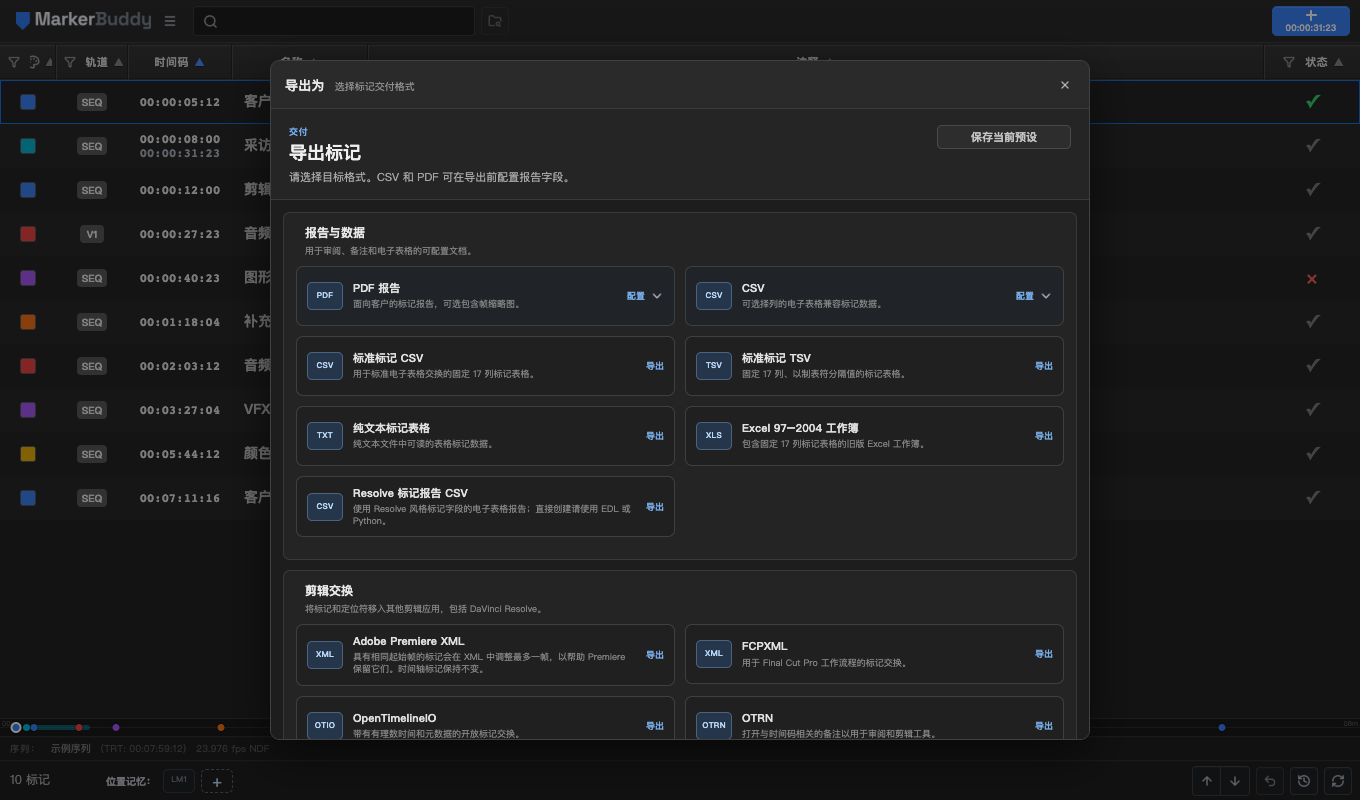The height and width of the screenshot is (800, 1360).
Task: Open the filter funnel next to 状态
Action: click(1289, 62)
